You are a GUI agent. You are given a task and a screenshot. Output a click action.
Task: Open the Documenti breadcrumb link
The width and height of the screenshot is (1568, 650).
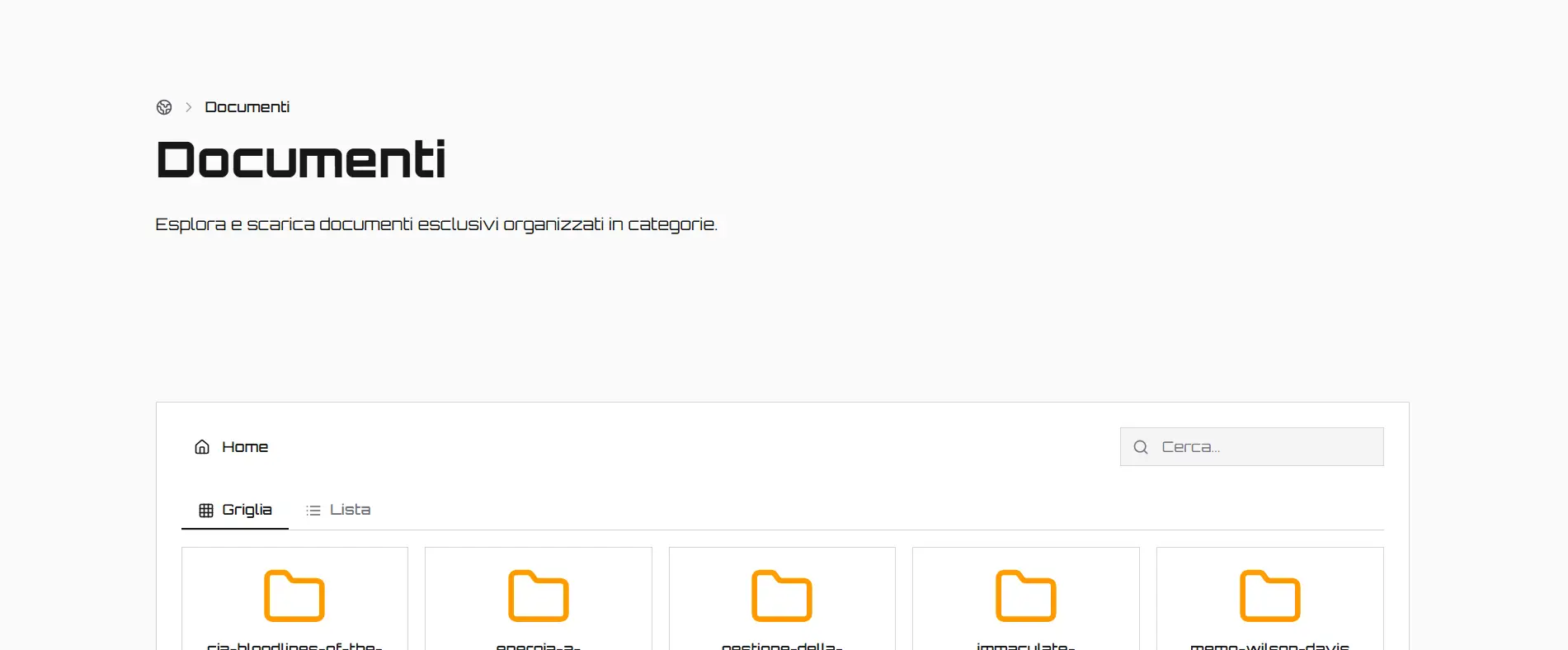tap(247, 107)
